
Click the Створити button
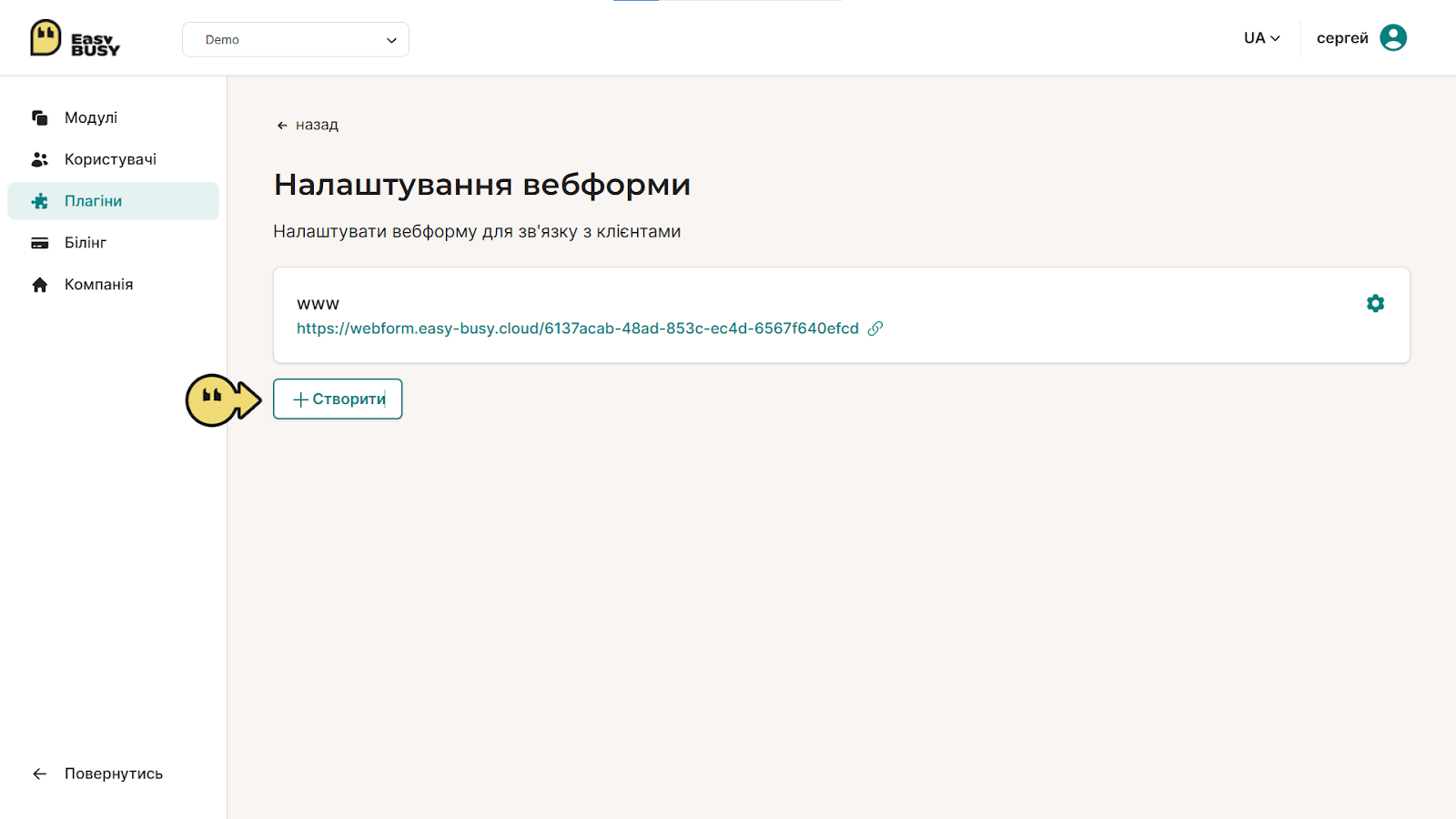[x=338, y=399]
